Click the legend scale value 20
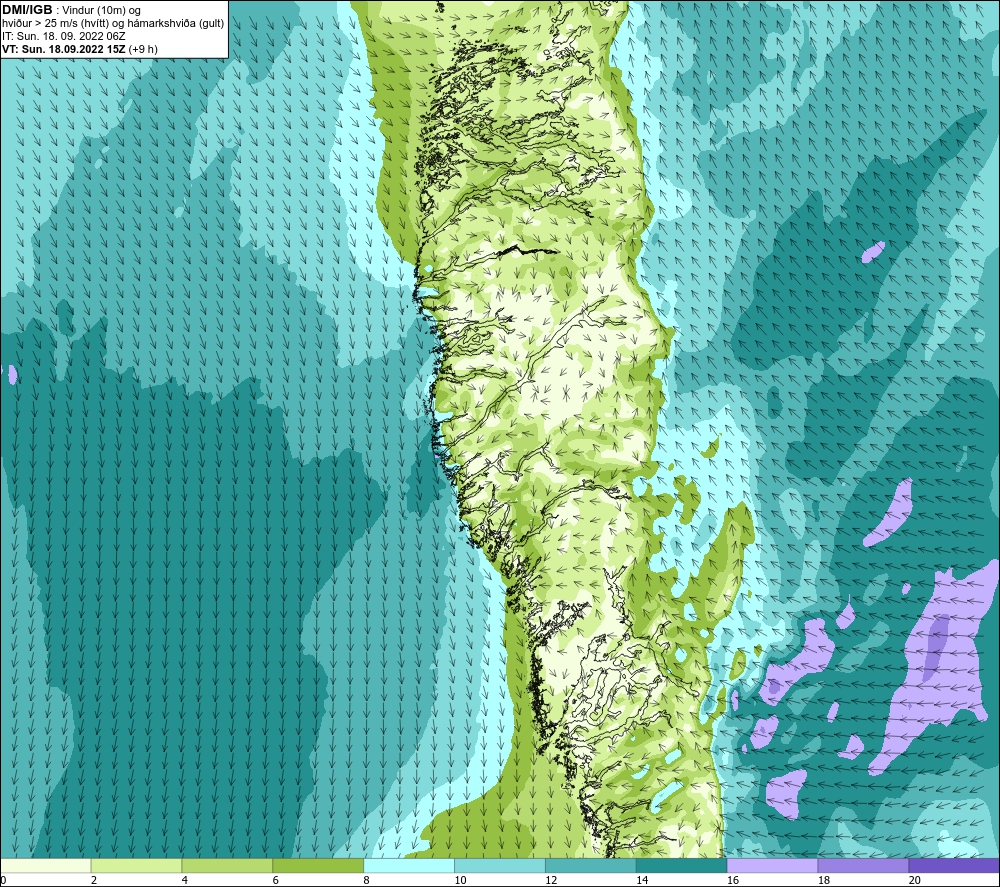1000x887 pixels. point(914,880)
